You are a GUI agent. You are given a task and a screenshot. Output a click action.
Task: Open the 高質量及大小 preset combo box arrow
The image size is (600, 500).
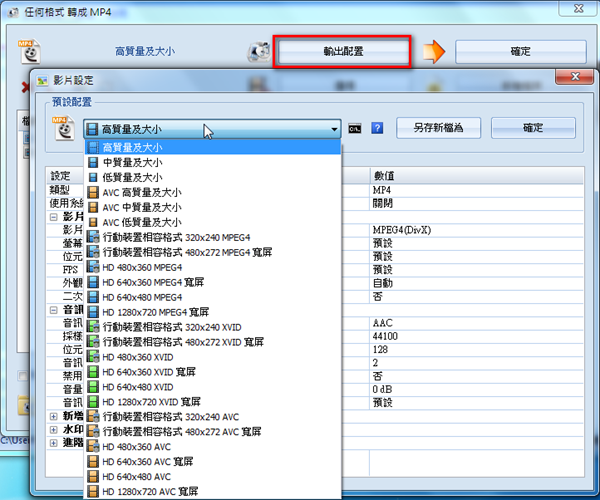click(334, 129)
